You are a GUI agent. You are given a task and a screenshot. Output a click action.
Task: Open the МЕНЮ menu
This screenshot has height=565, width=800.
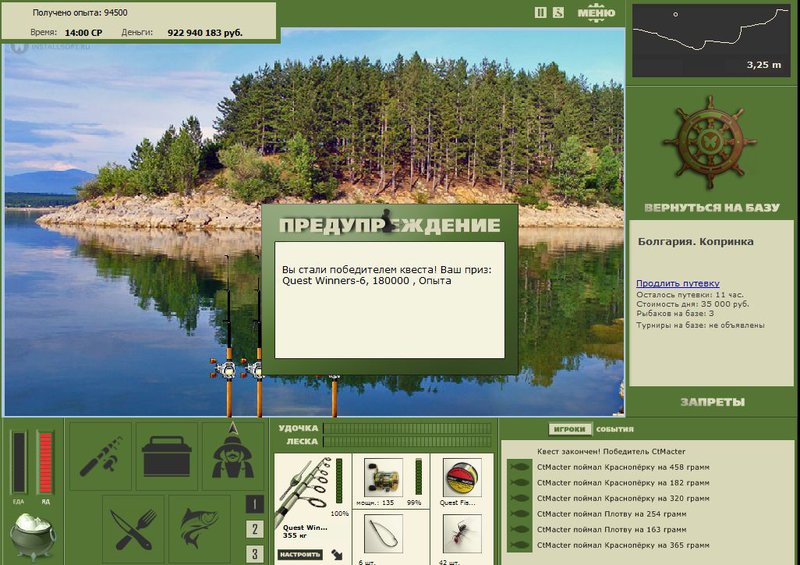tap(596, 13)
